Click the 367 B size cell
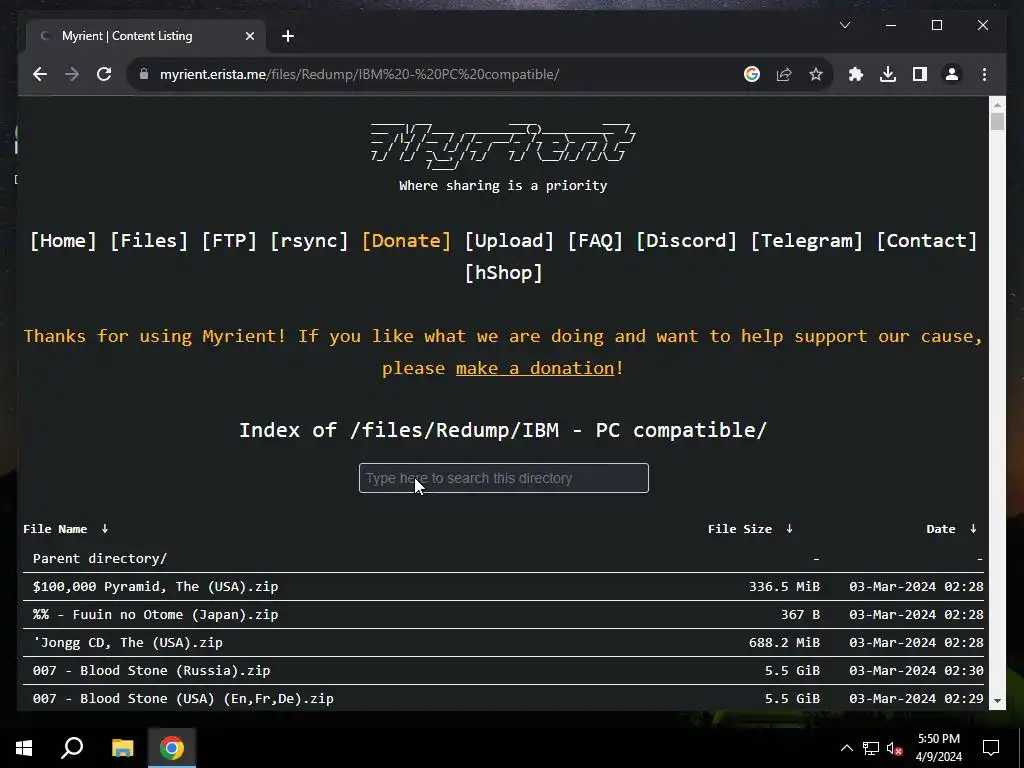1024x768 pixels. click(800, 615)
